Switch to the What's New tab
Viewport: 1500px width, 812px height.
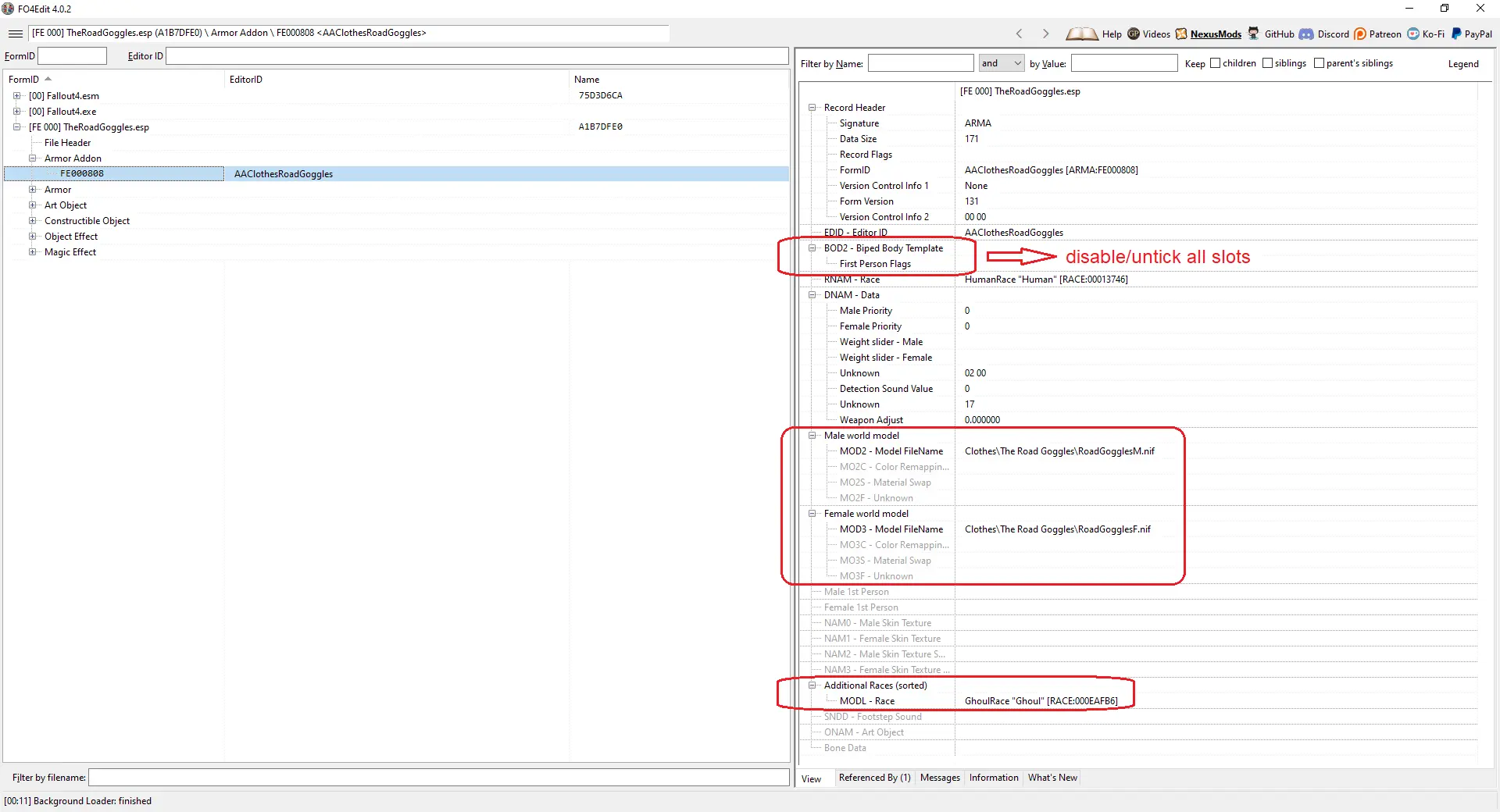(1052, 778)
